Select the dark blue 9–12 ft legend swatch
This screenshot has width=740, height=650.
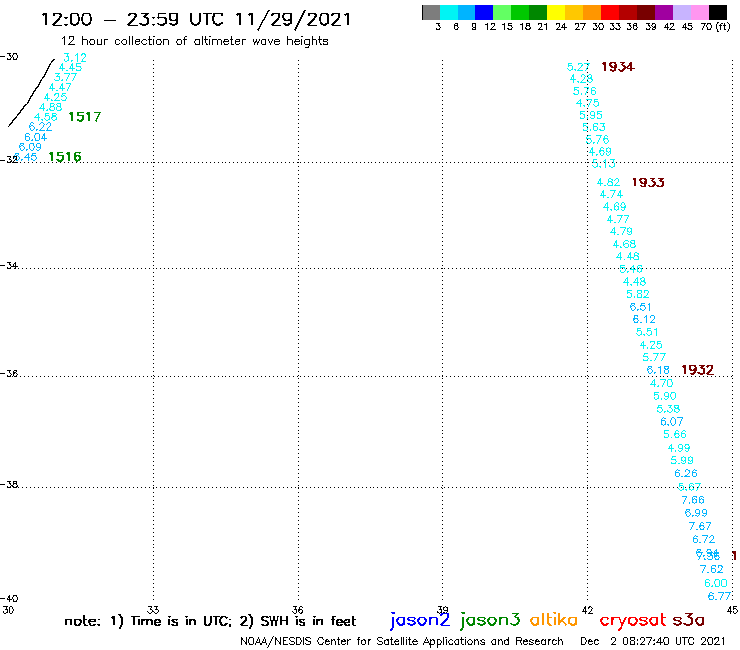pos(484,12)
